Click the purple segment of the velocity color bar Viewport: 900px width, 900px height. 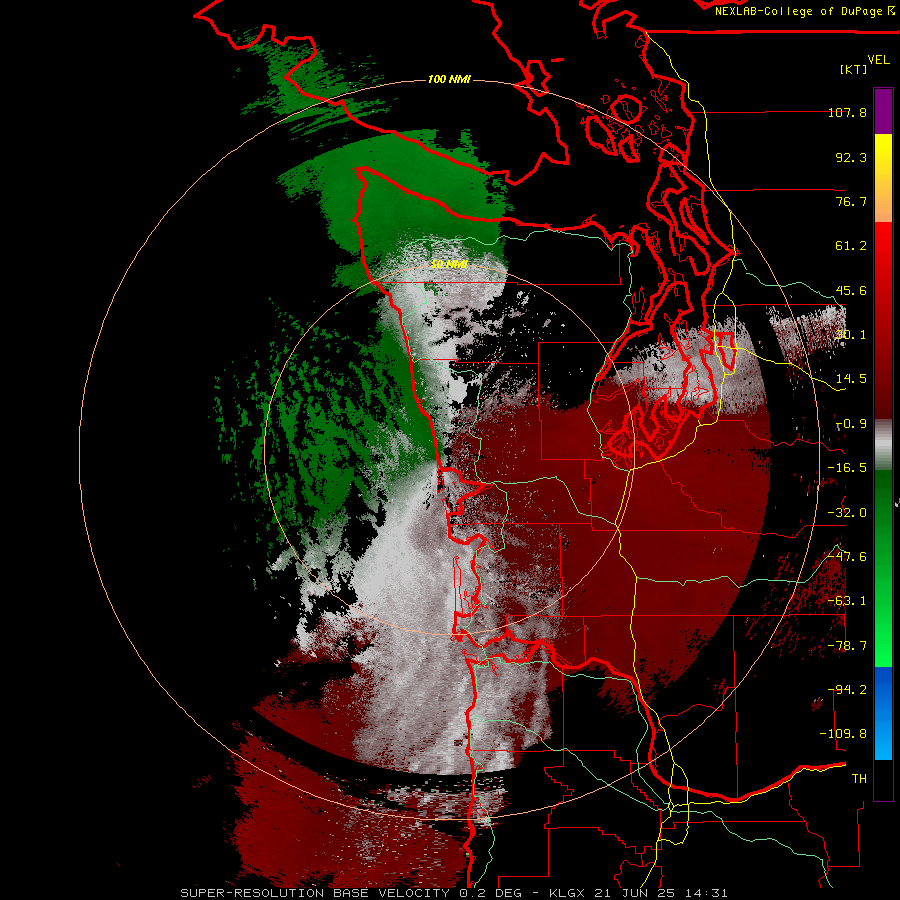[x=883, y=111]
